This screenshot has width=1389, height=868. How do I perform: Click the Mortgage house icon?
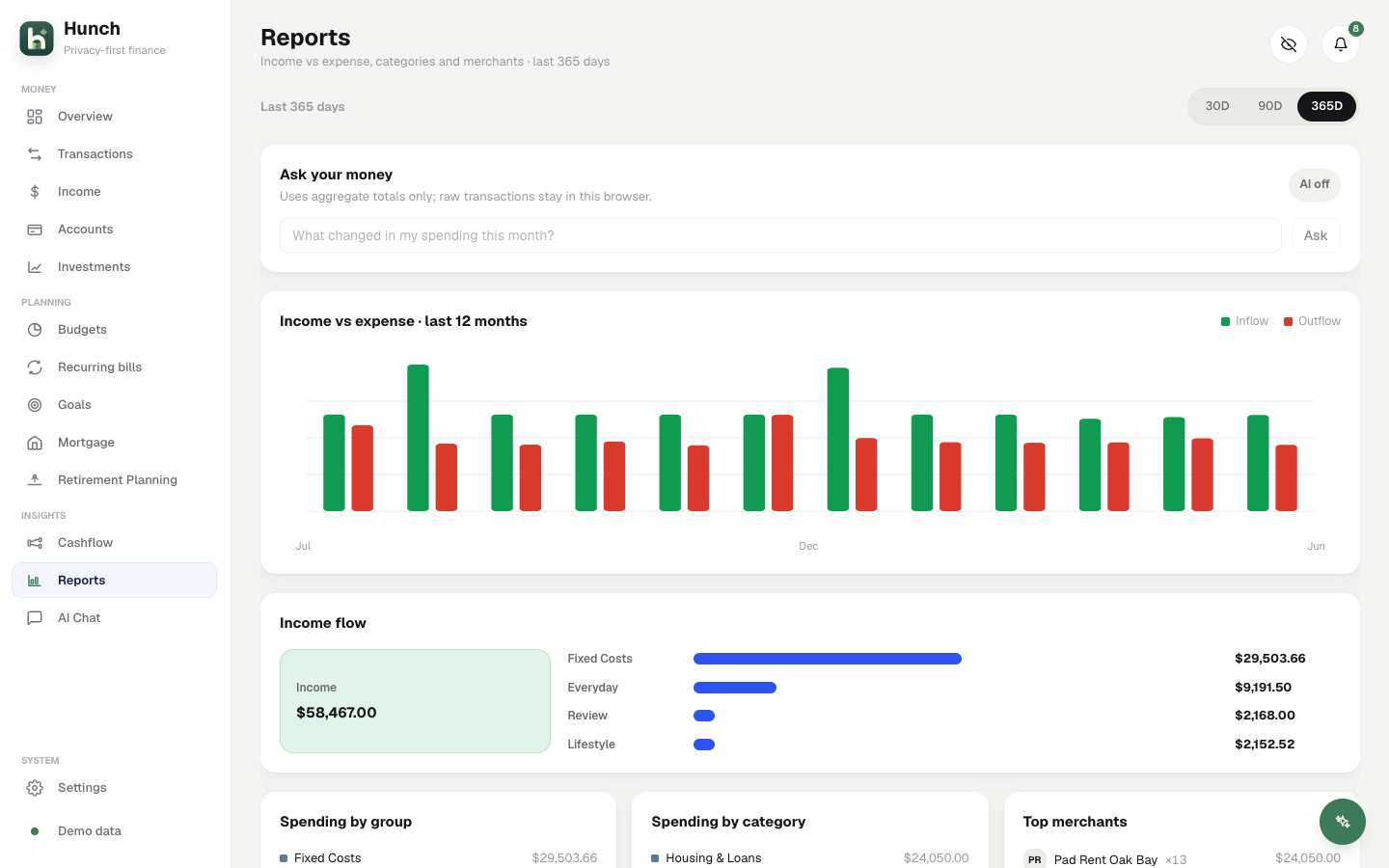35,443
